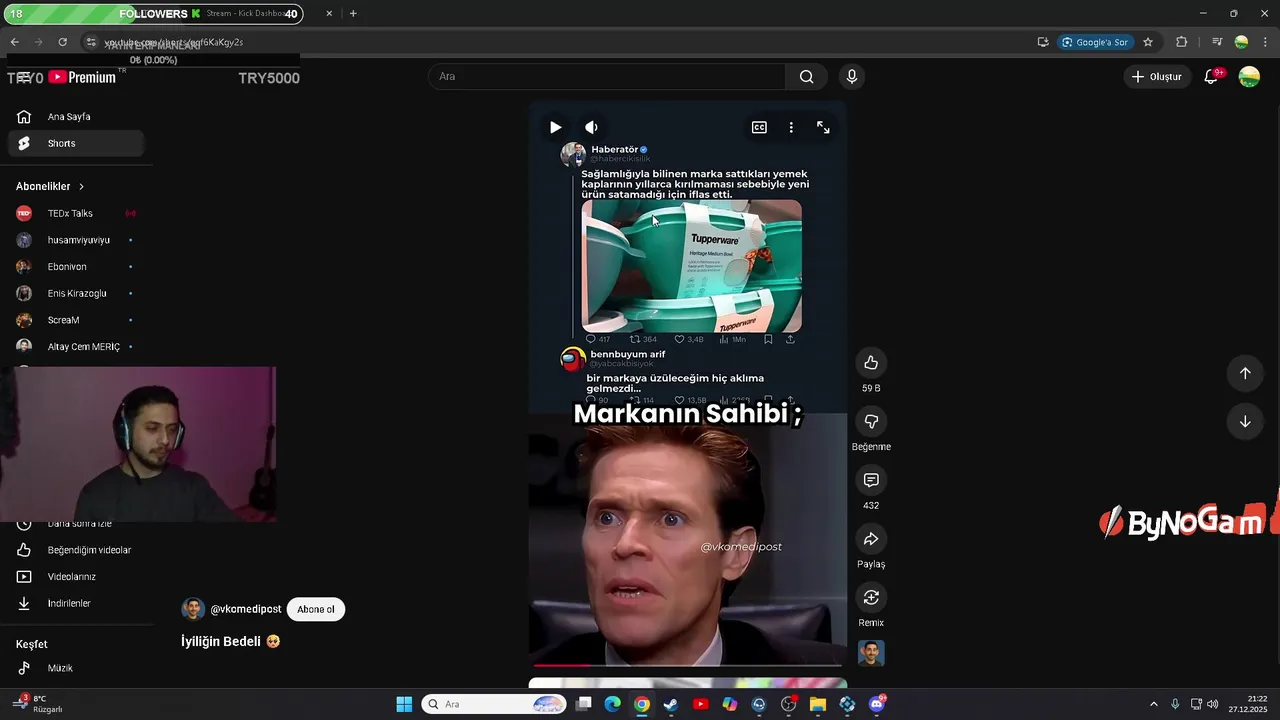Viewport: 1280px width, 720px height.
Task: Open the comments with 432 count
Action: 871,481
